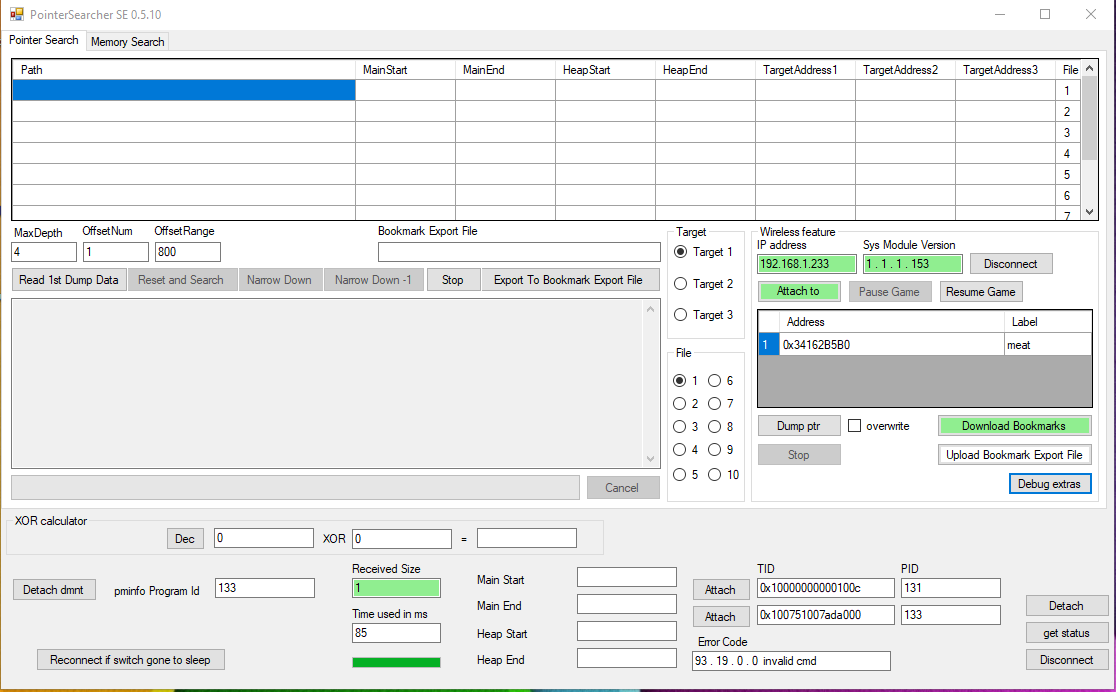
Task: Click the Disconnect button next to Sys Module Version
Action: [1010, 264]
